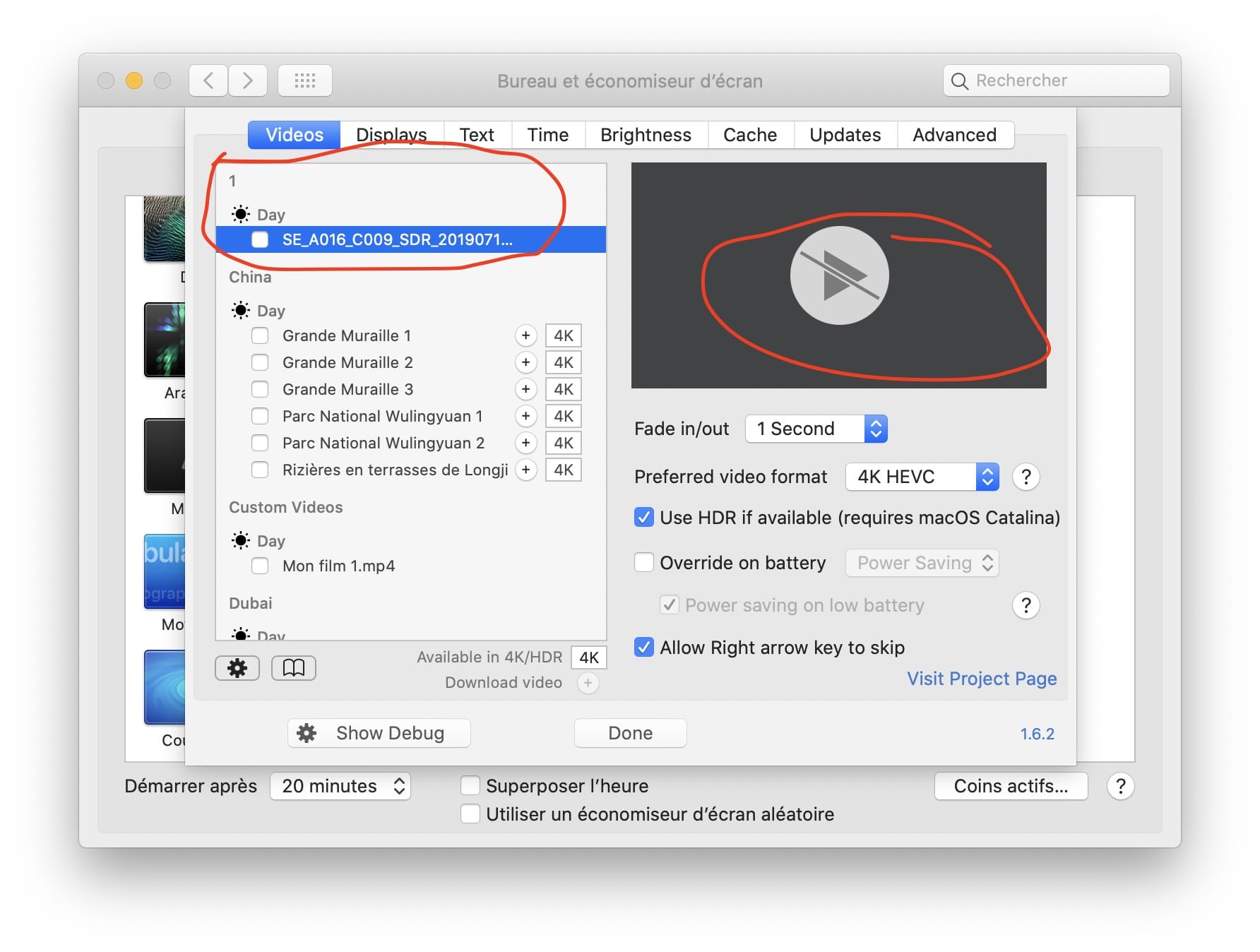Download Rizières en terrasses de Longji plus icon
This screenshot has height=952, width=1260.
pos(525,470)
